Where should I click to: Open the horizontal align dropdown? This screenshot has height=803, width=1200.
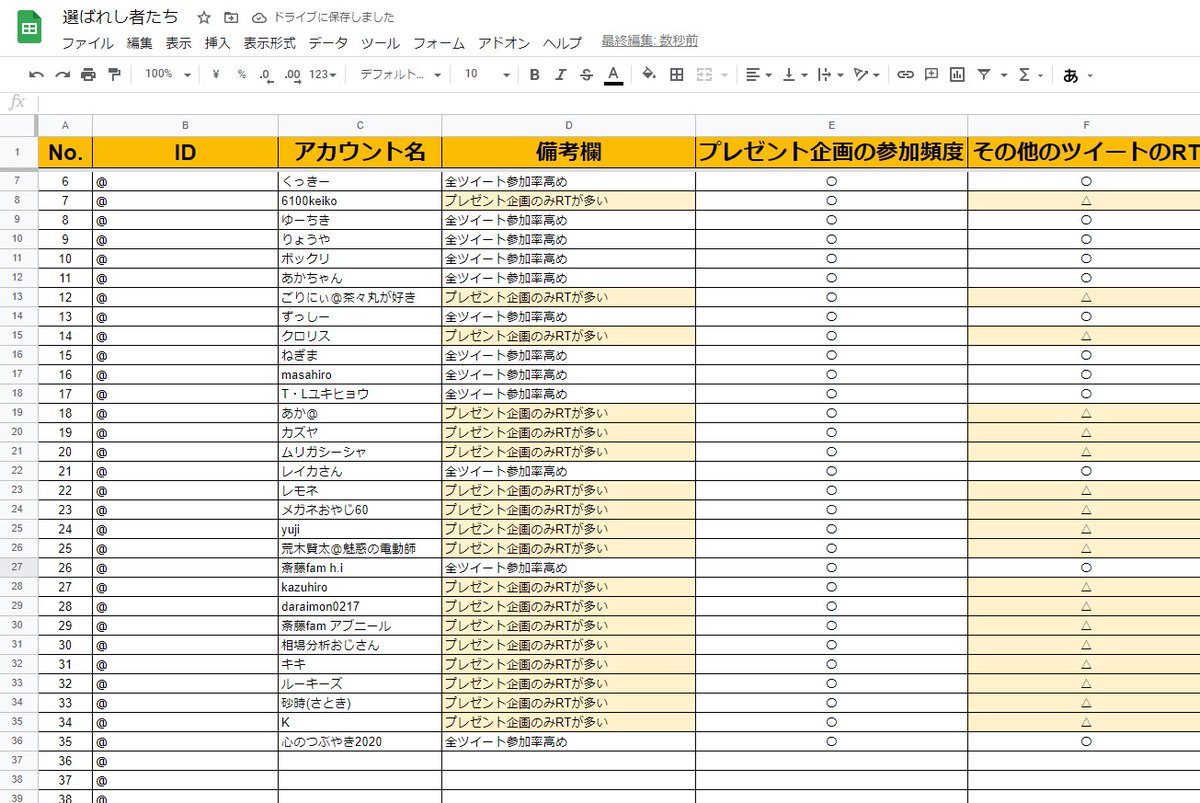(759, 74)
